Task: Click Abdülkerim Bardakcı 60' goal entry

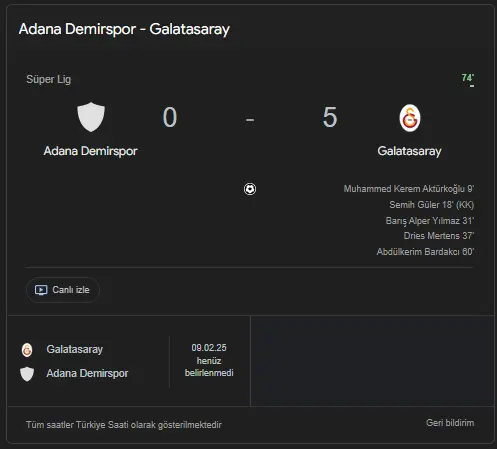Action: pyautogui.click(x=425, y=252)
